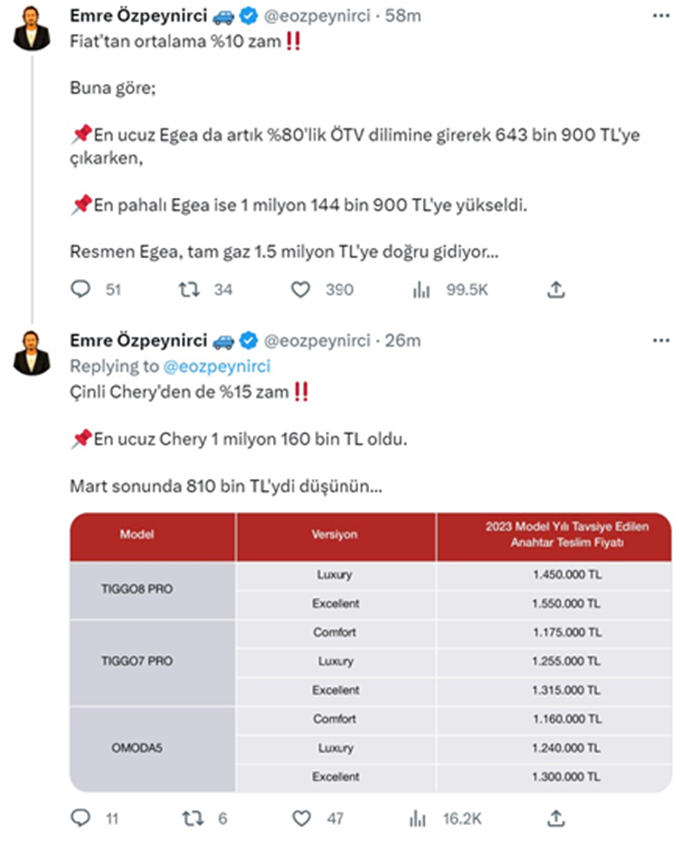Reply to the Fiat price hike tweet
Viewport: 689px width, 845px height.
click(83, 290)
